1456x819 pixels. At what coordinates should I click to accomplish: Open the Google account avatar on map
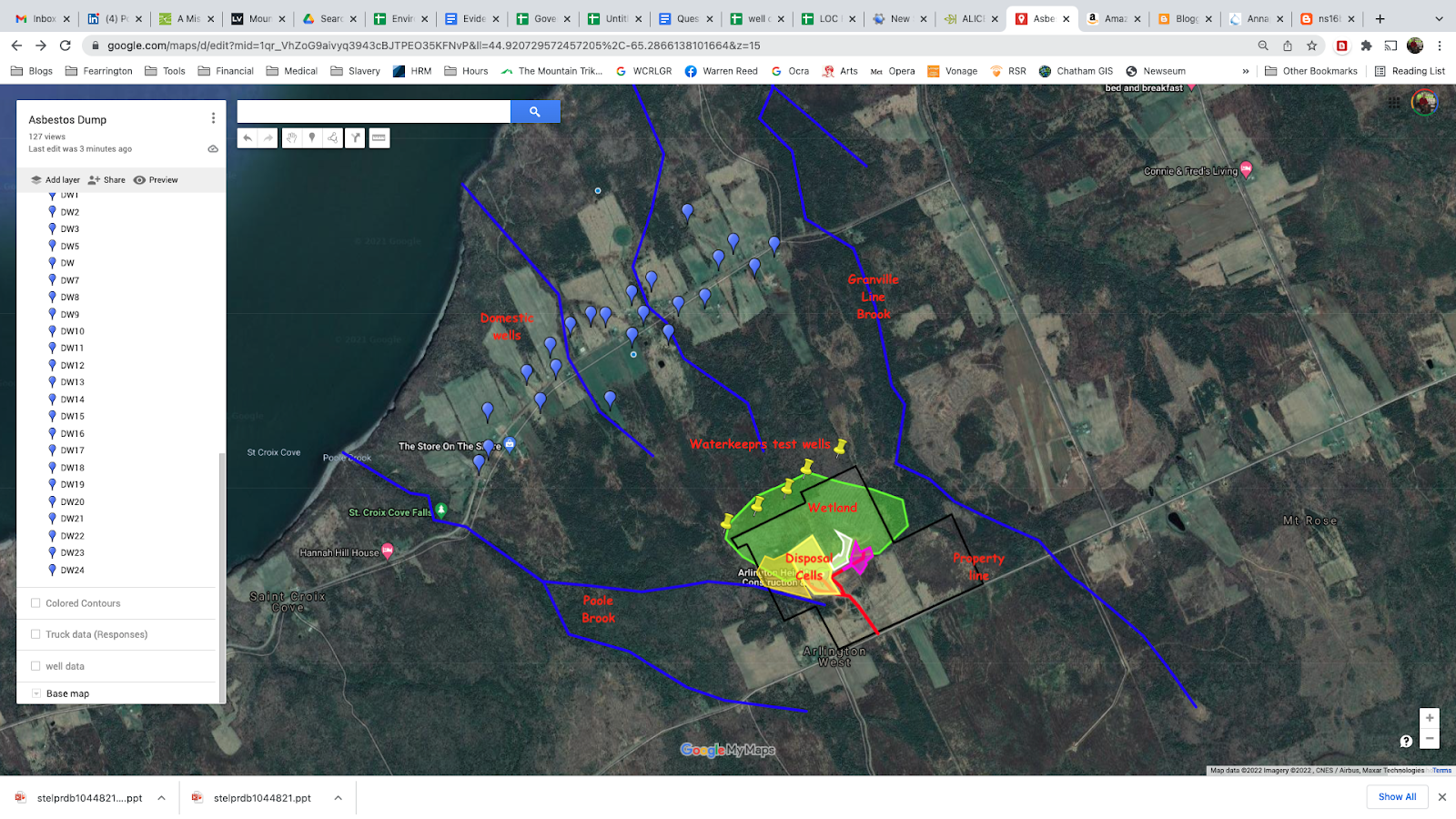point(1425,103)
